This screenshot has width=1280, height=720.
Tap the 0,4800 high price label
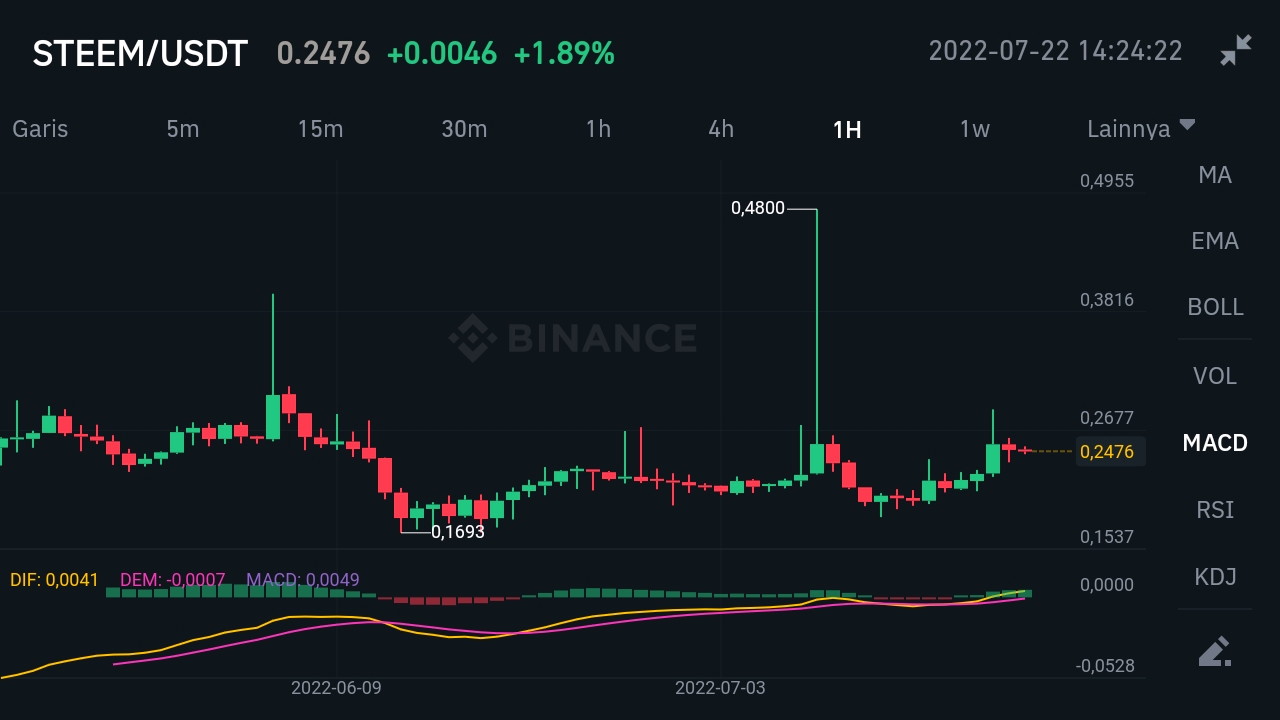click(x=758, y=208)
